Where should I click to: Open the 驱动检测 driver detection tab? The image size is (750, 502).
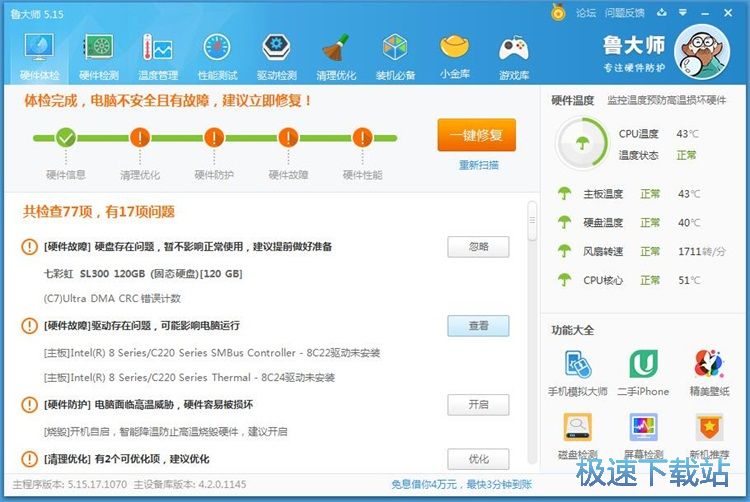tap(276, 56)
